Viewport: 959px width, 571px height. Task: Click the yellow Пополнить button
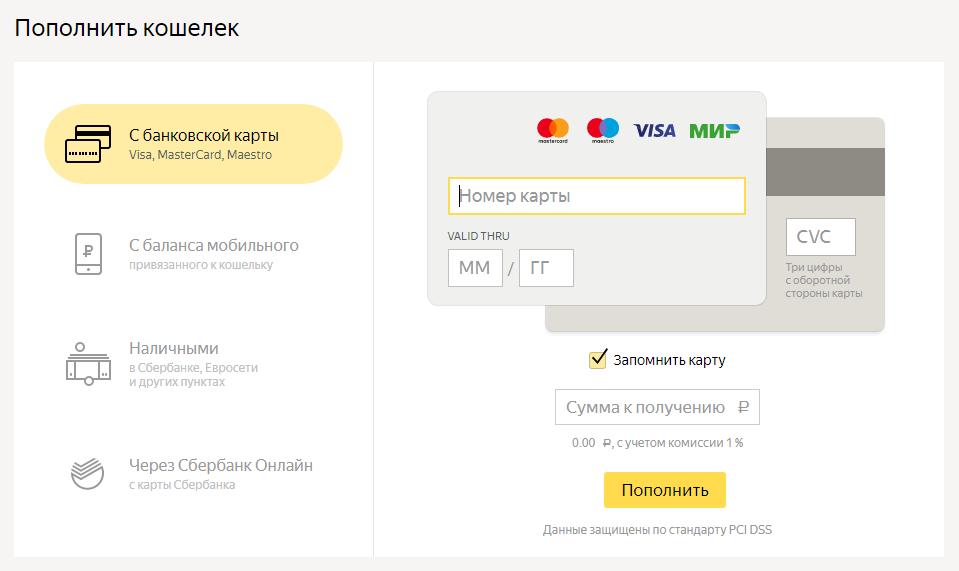point(665,490)
